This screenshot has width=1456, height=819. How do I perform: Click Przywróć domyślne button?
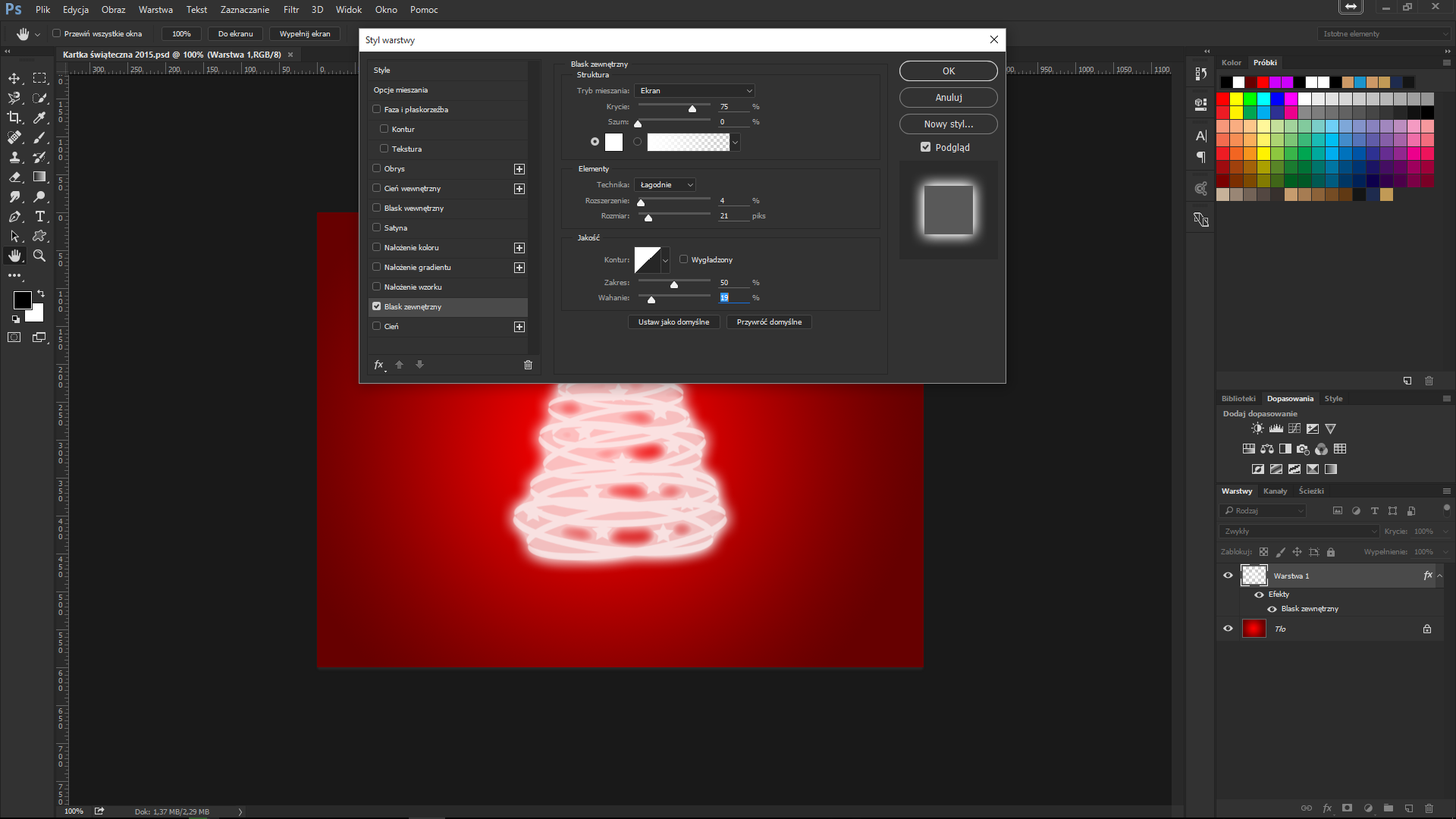(x=769, y=322)
